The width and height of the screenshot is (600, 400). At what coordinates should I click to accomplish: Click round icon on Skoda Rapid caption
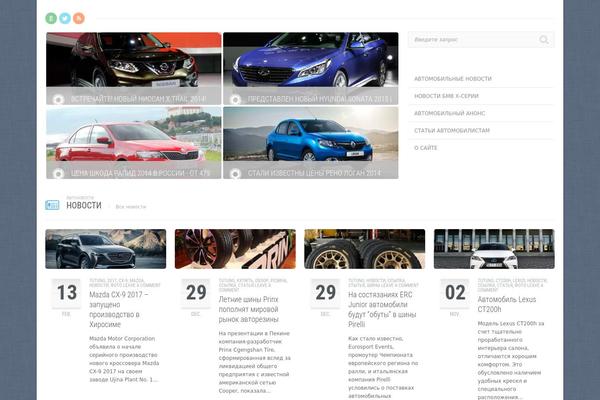(58, 174)
